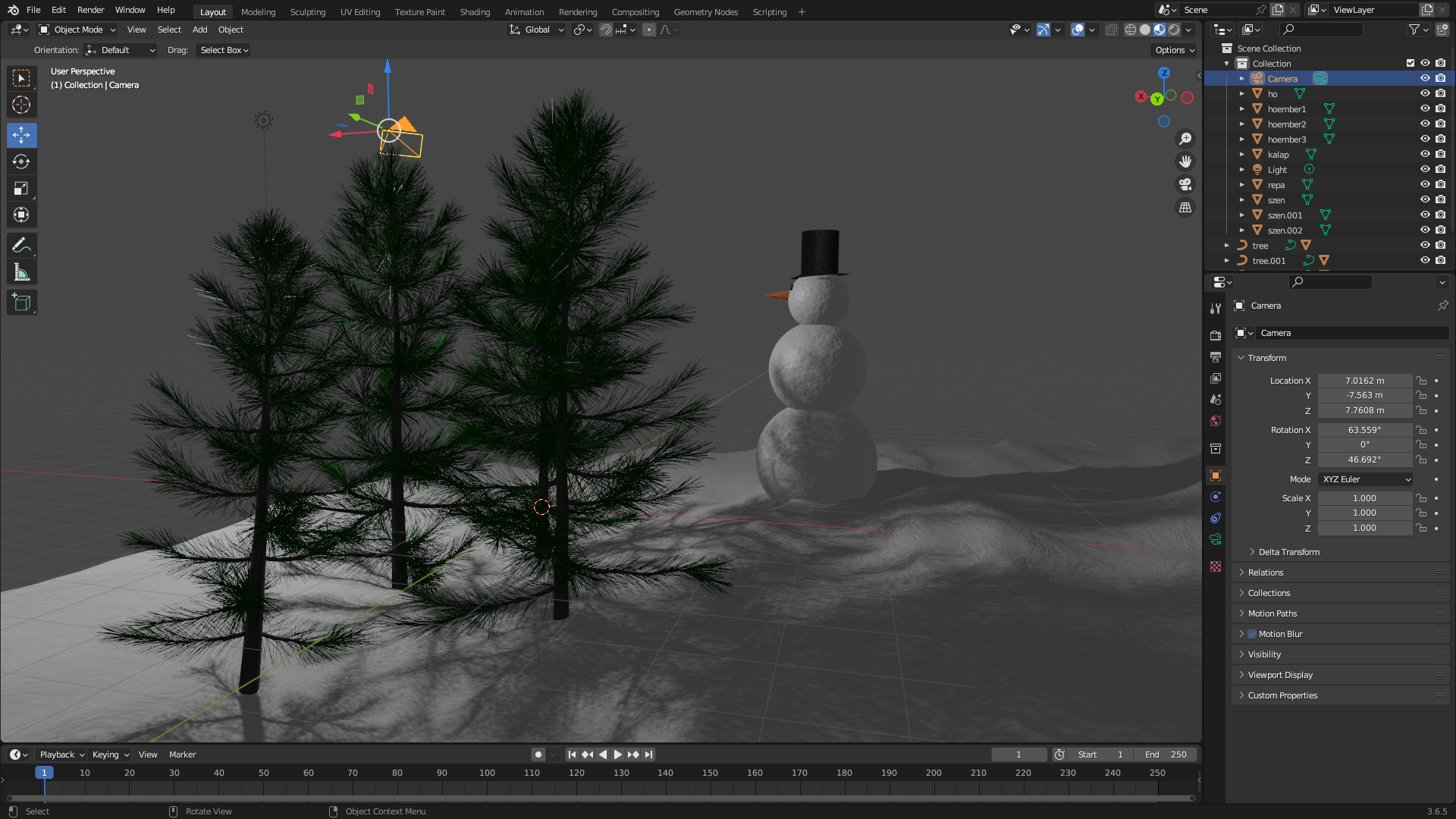Viewport: 1456px width, 819px height.
Task: Open the Drag Select Box dropdown
Action: coord(223,50)
